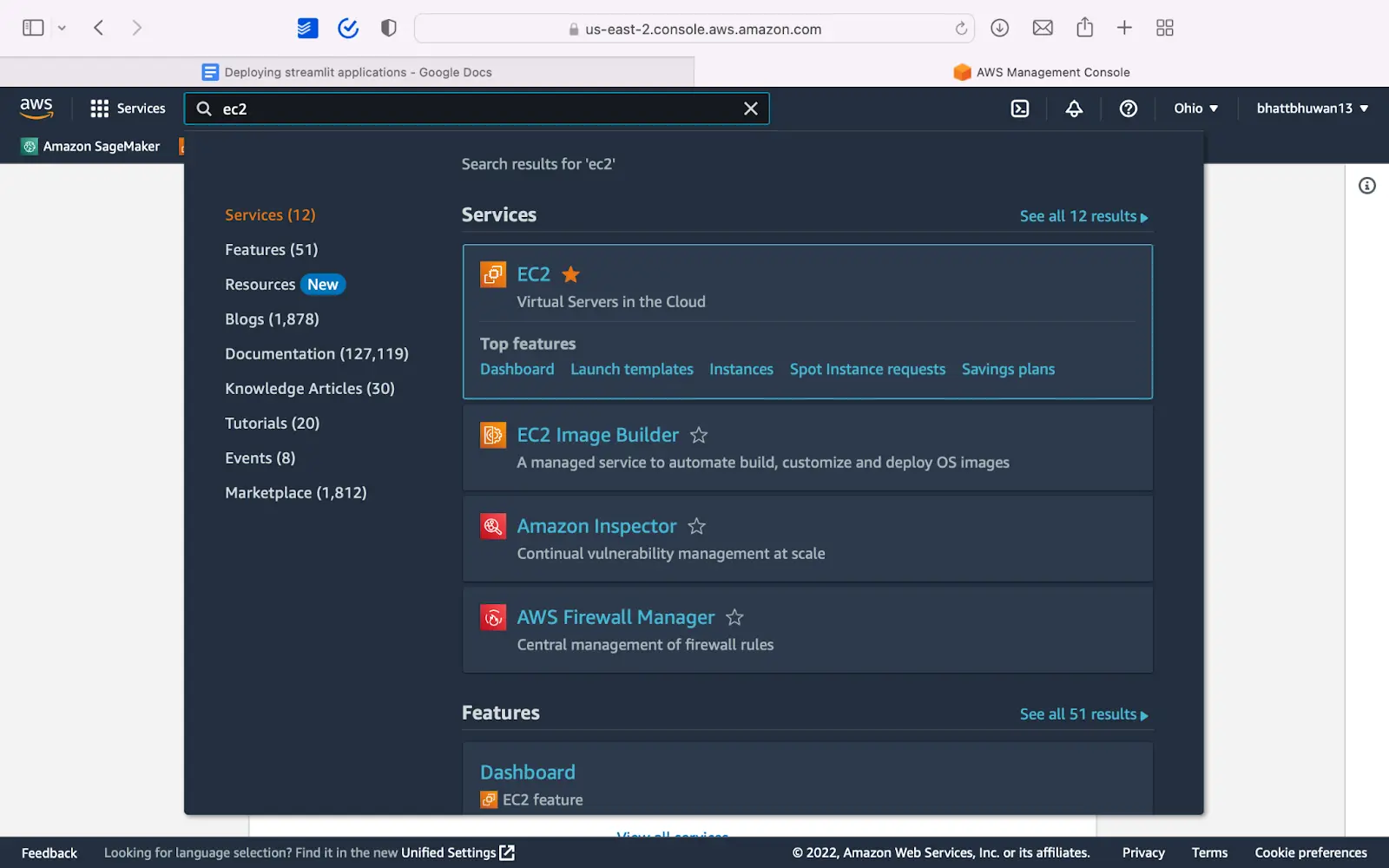Switch to Deploying streamlit applications tab
This screenshot has width=1389, height=868.
[347, 72]
